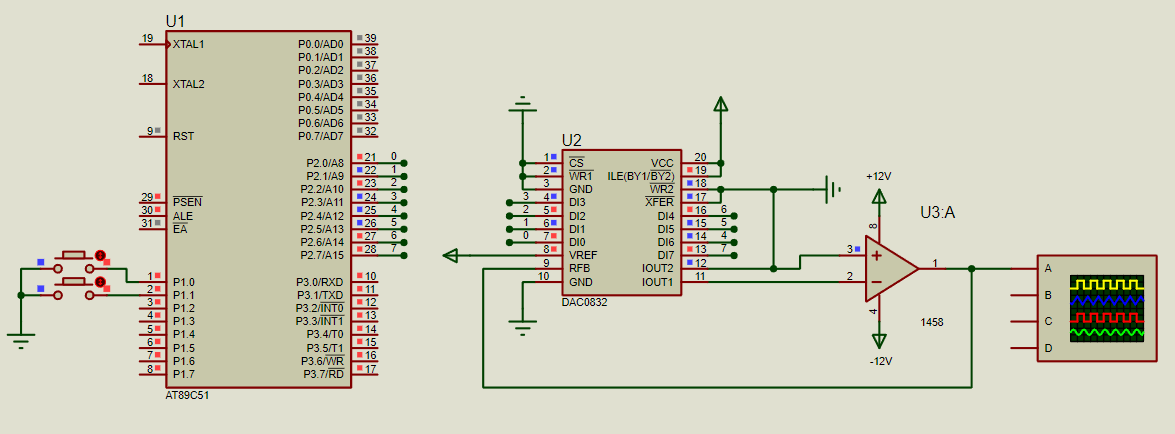The image size is (1175, 434).
Task: Click the WR1 pin label on DAC0832
Action: (579, 176)
